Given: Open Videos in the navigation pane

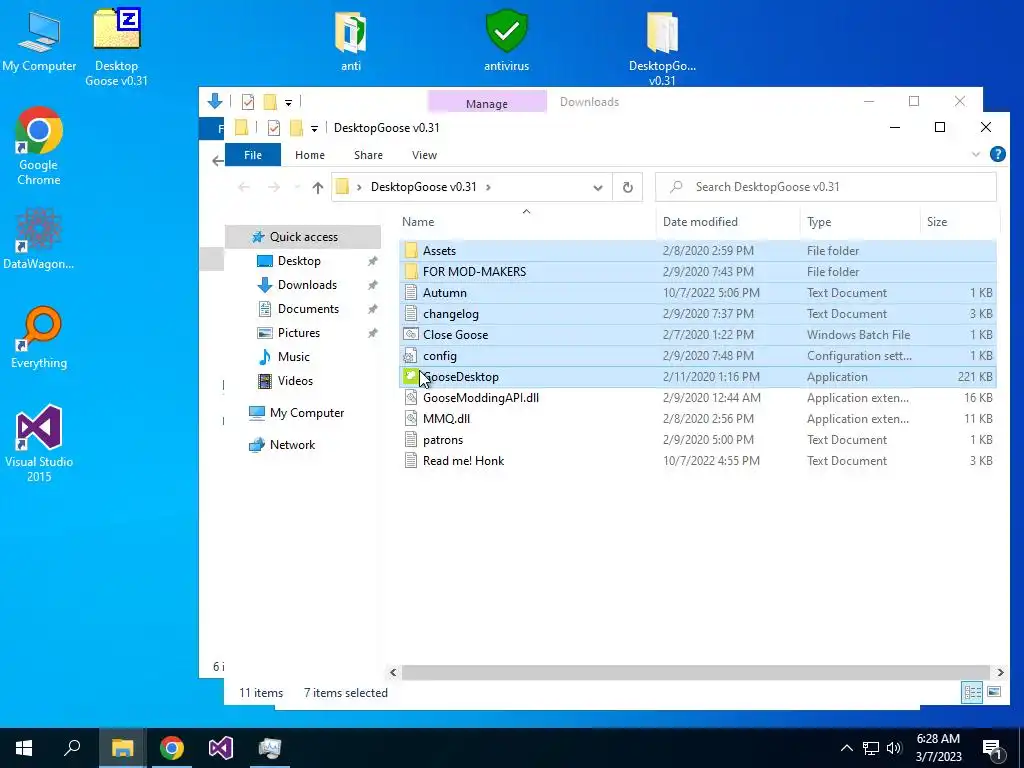Looking at the screenshot, I should pyautogui.click(x=295, y=381).
